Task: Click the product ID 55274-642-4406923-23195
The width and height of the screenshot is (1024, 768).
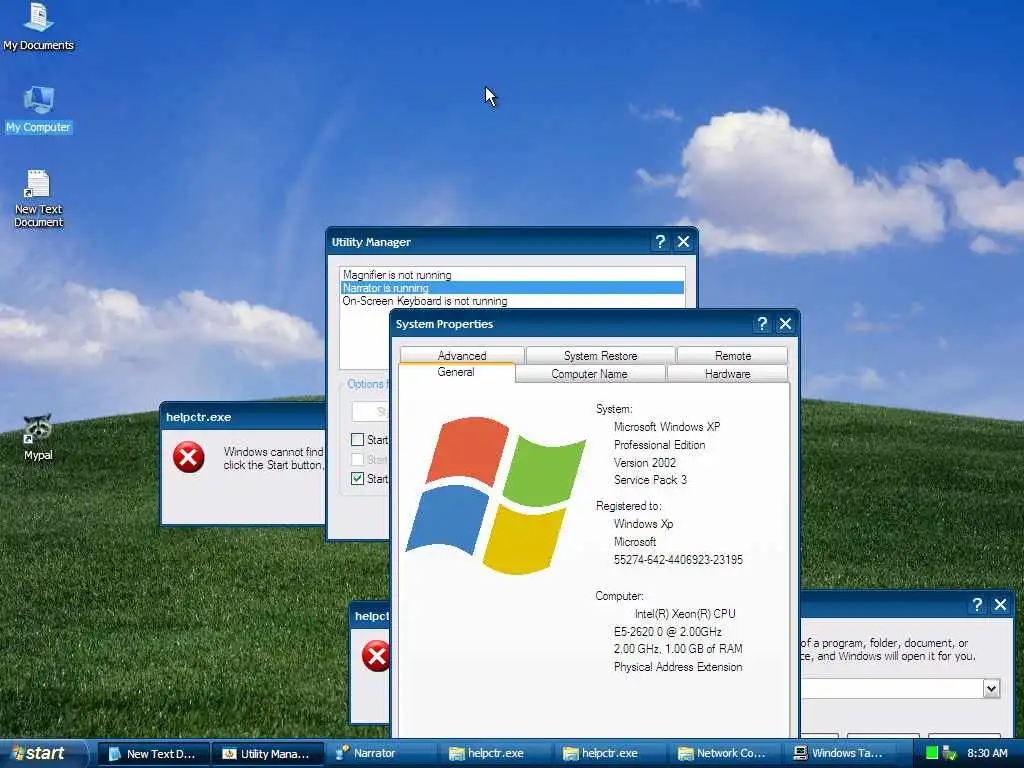Action: tap(678, 560)
